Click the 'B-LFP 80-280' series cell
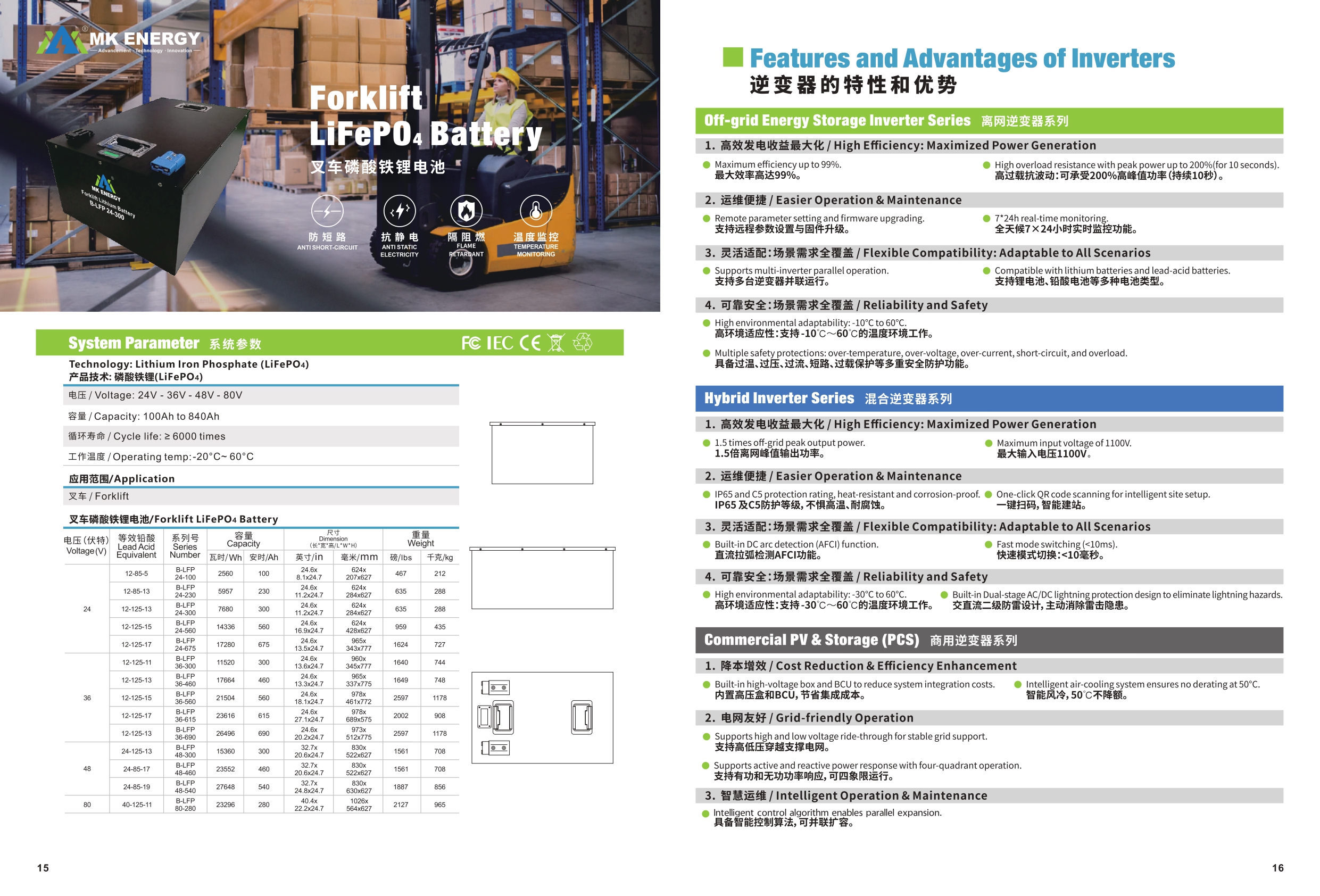 pos(185,804)
